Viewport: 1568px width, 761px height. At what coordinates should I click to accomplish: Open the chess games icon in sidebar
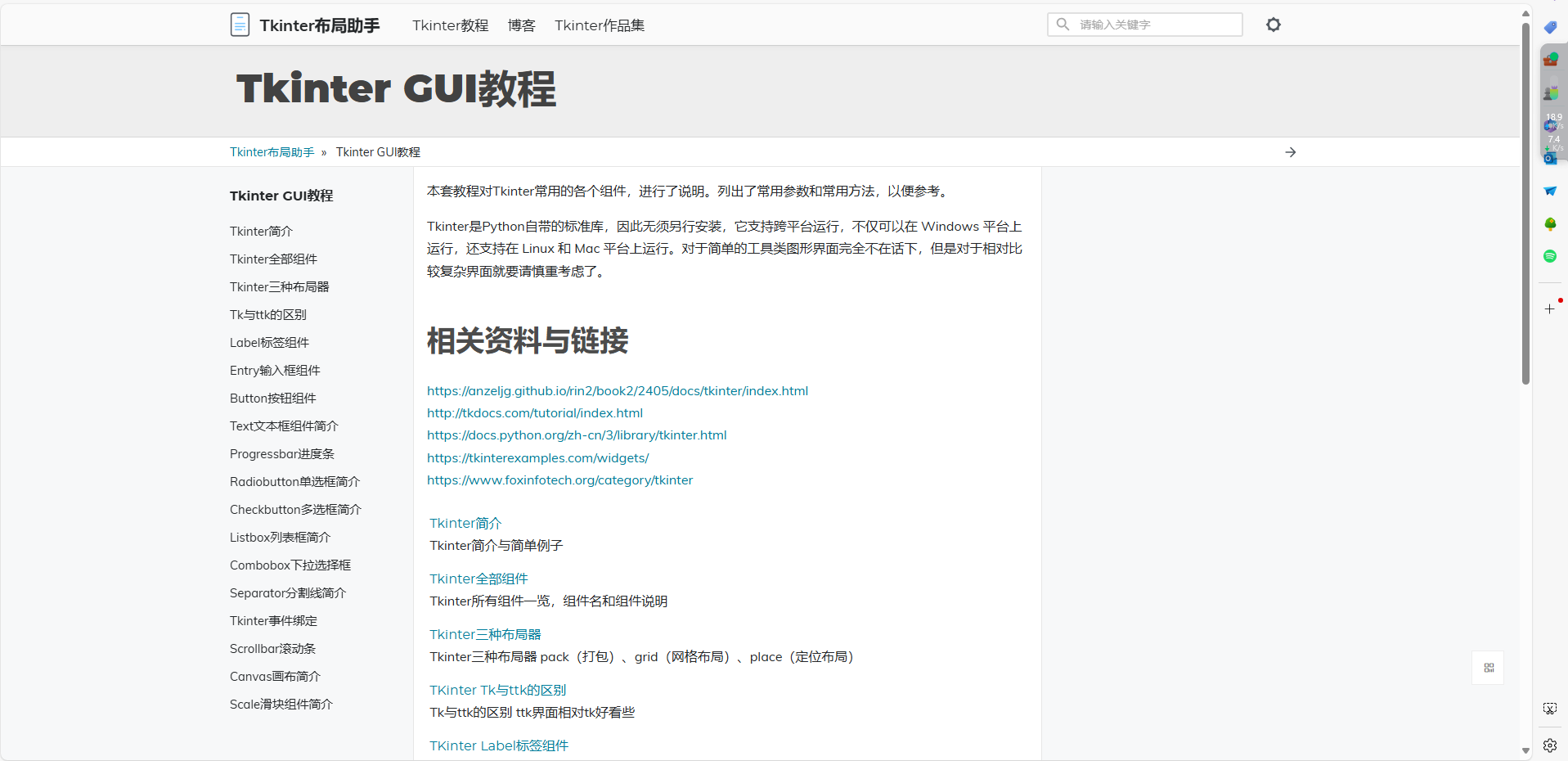[x=1550, y=92]
